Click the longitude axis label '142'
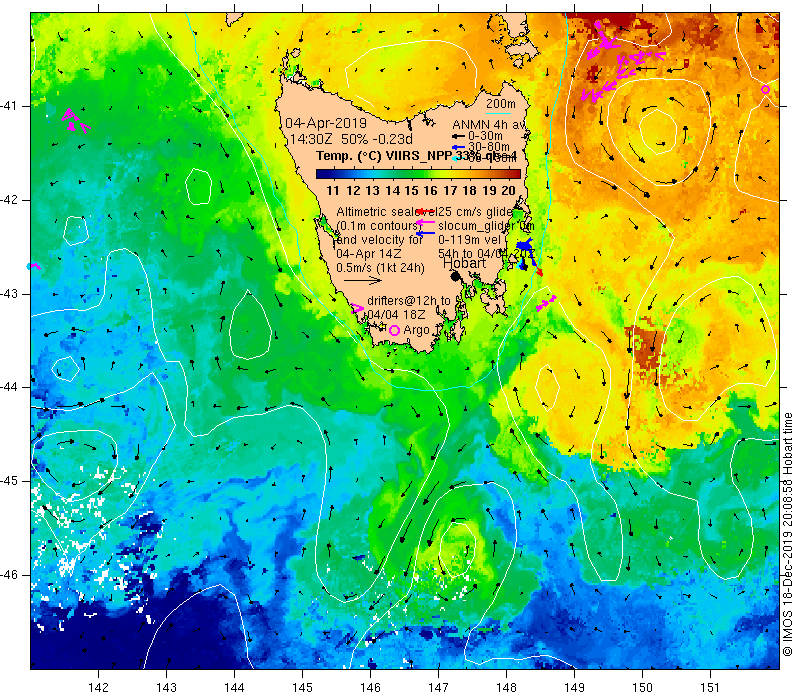Screen dimensions: 800x700 (98, 687)
